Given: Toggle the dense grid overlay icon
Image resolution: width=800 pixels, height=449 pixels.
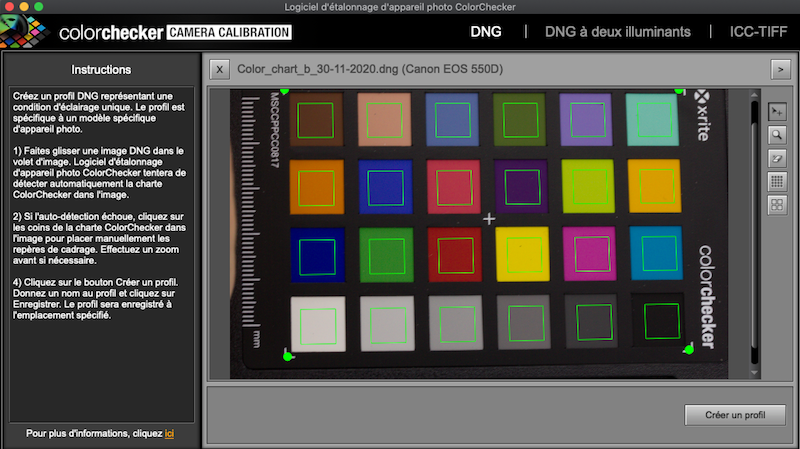Looking at the screenshot, I should point(777,181).
